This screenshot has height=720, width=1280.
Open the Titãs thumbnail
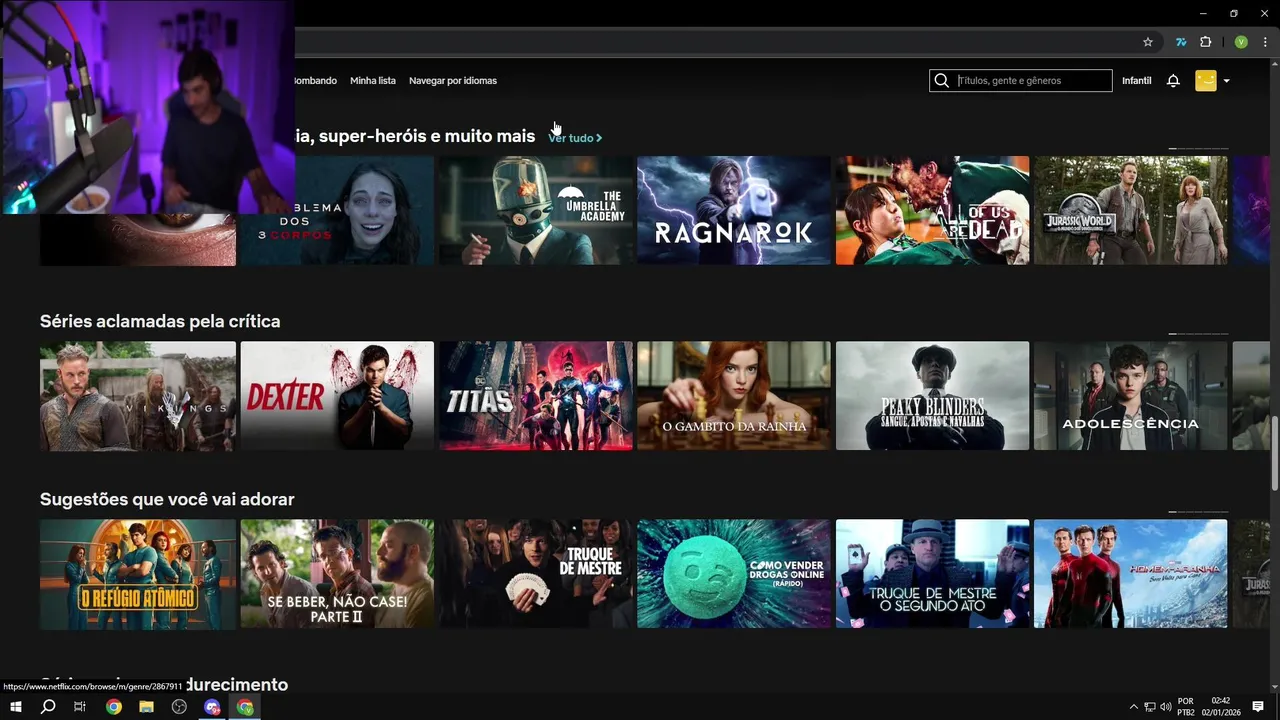coord(536,396)
